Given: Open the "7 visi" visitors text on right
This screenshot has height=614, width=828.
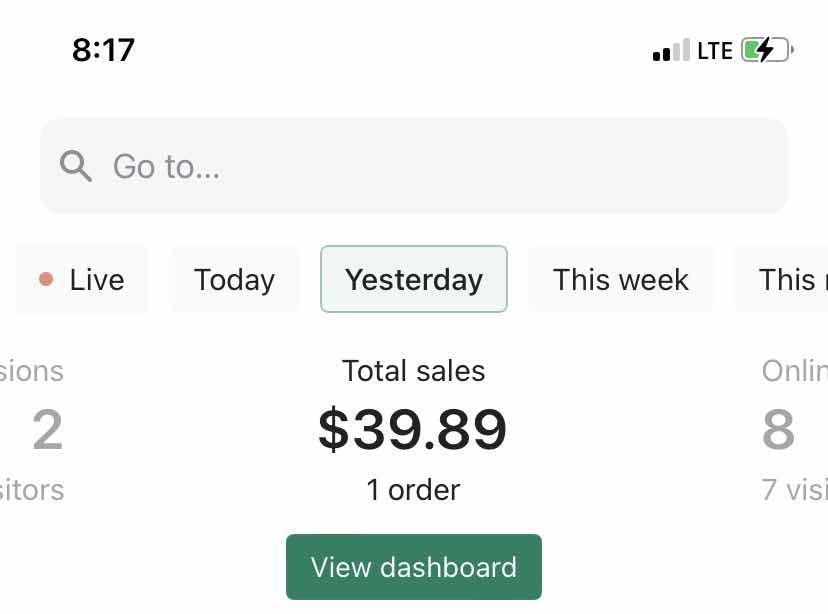Looking at the screenshot, I should 794,490.
